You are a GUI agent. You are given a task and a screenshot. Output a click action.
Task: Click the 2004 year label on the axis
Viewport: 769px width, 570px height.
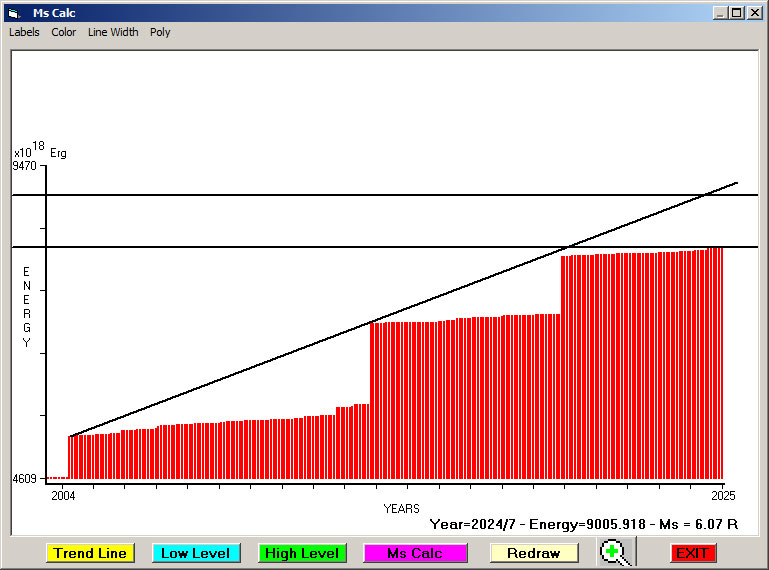62,495
